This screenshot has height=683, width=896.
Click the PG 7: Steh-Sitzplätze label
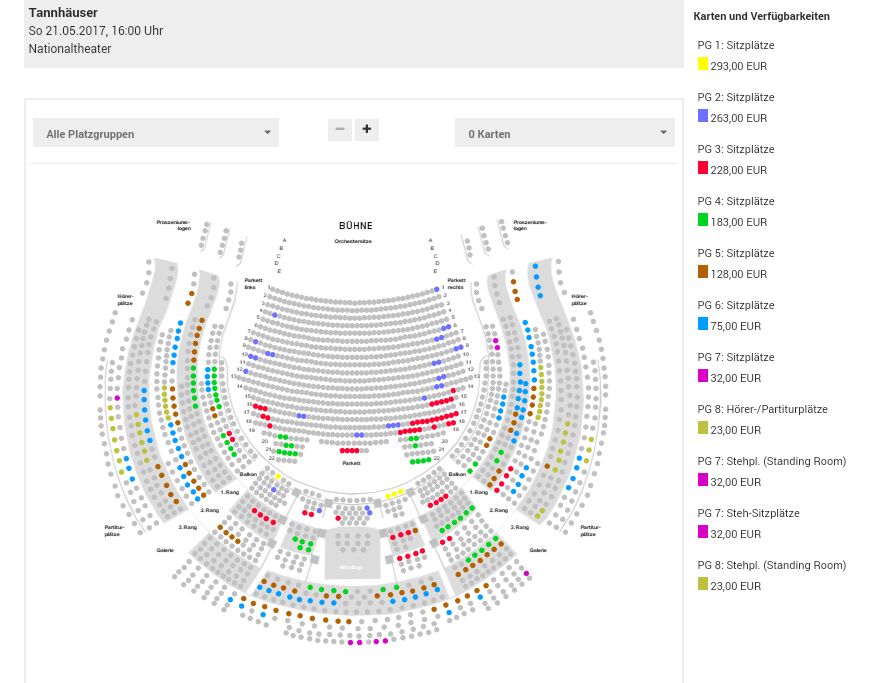click(748, 513)
